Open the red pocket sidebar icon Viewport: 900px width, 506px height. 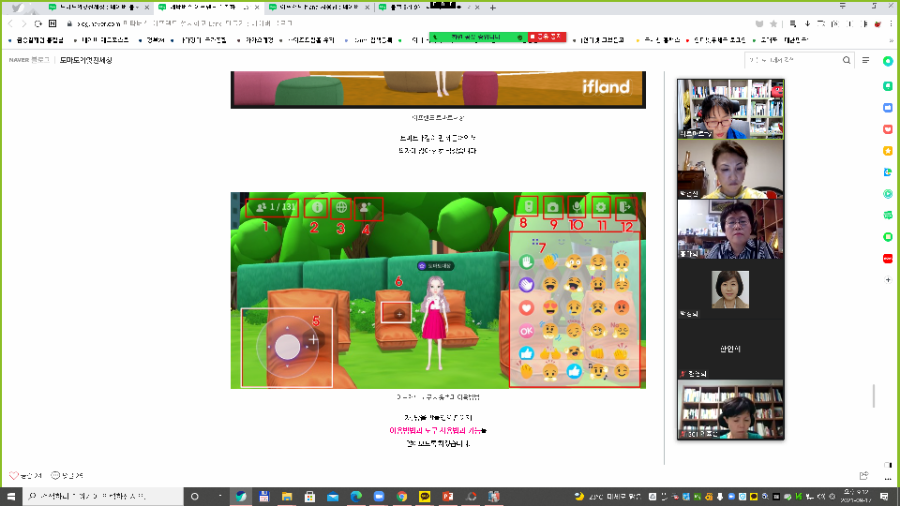(x=888, y=129)
